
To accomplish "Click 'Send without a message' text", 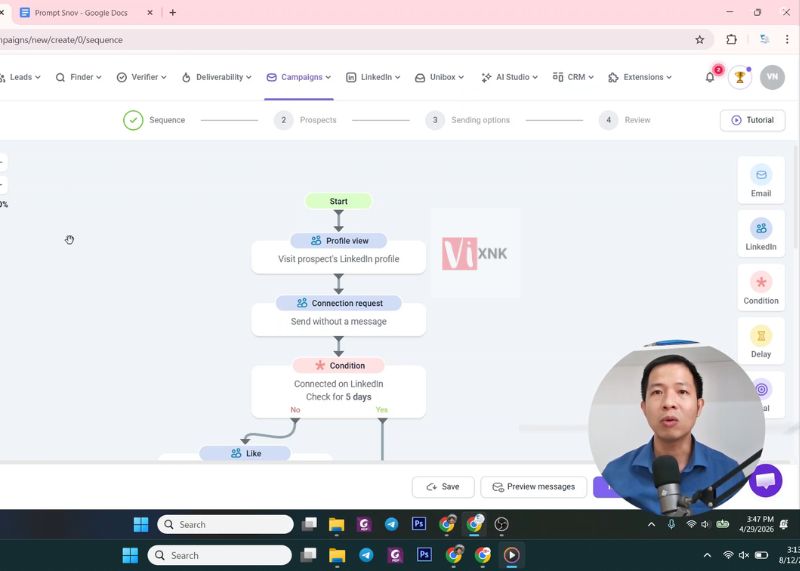I will 339,321.
